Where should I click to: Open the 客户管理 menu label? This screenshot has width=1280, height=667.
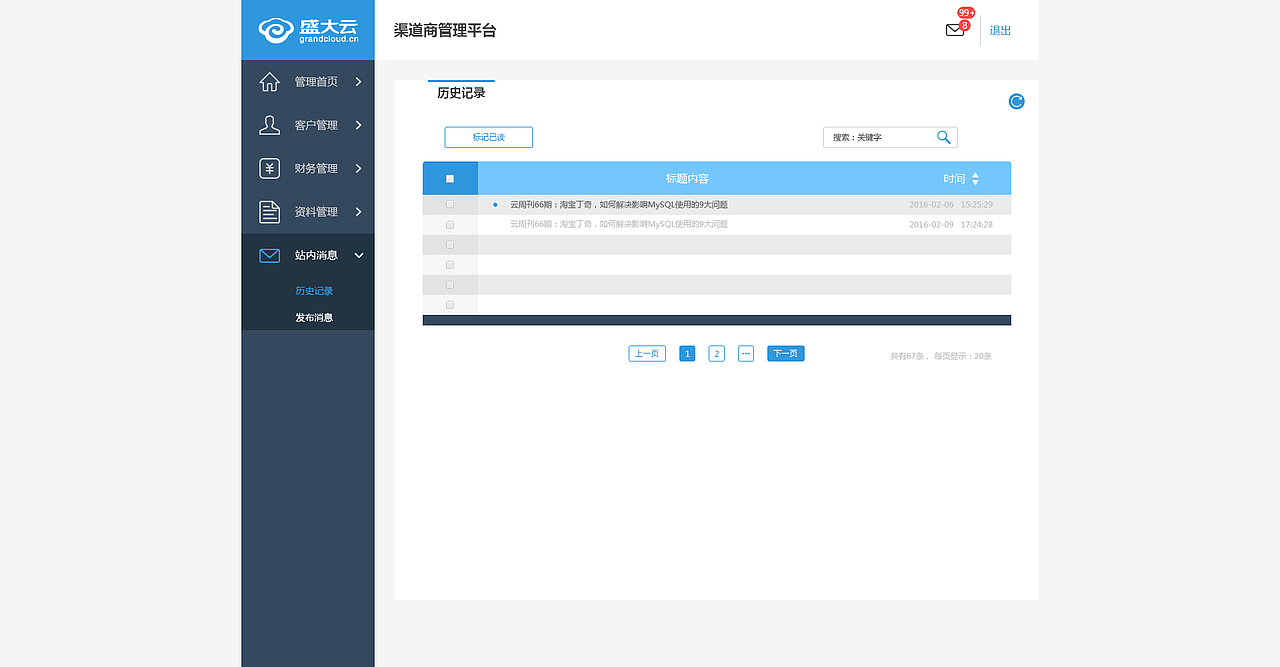tap(316, 125)
